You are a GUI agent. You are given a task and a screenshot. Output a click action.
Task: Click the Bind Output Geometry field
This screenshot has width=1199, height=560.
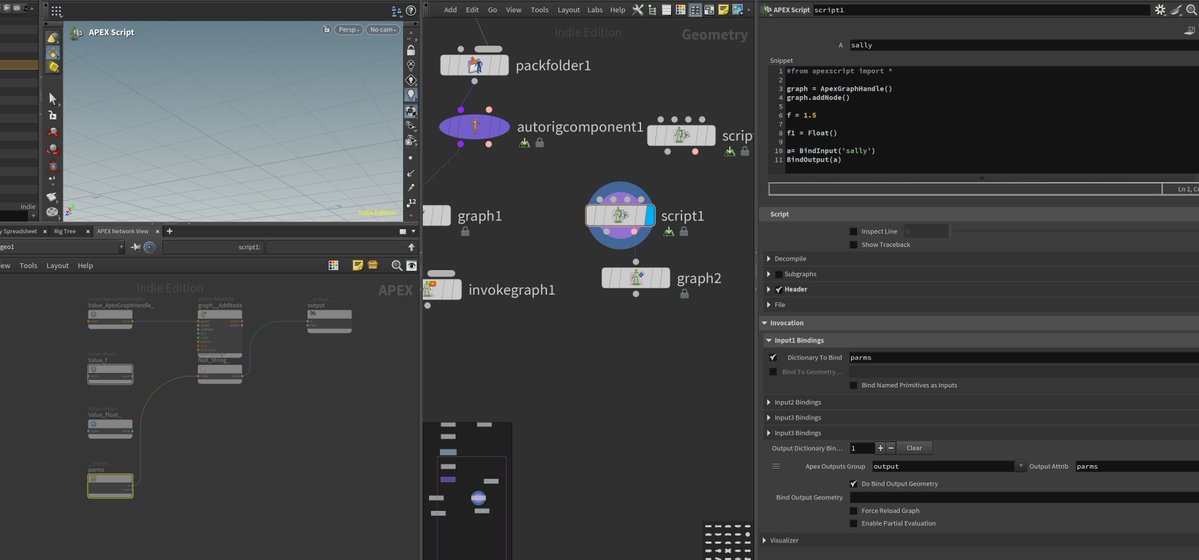tap(1023, 497)
